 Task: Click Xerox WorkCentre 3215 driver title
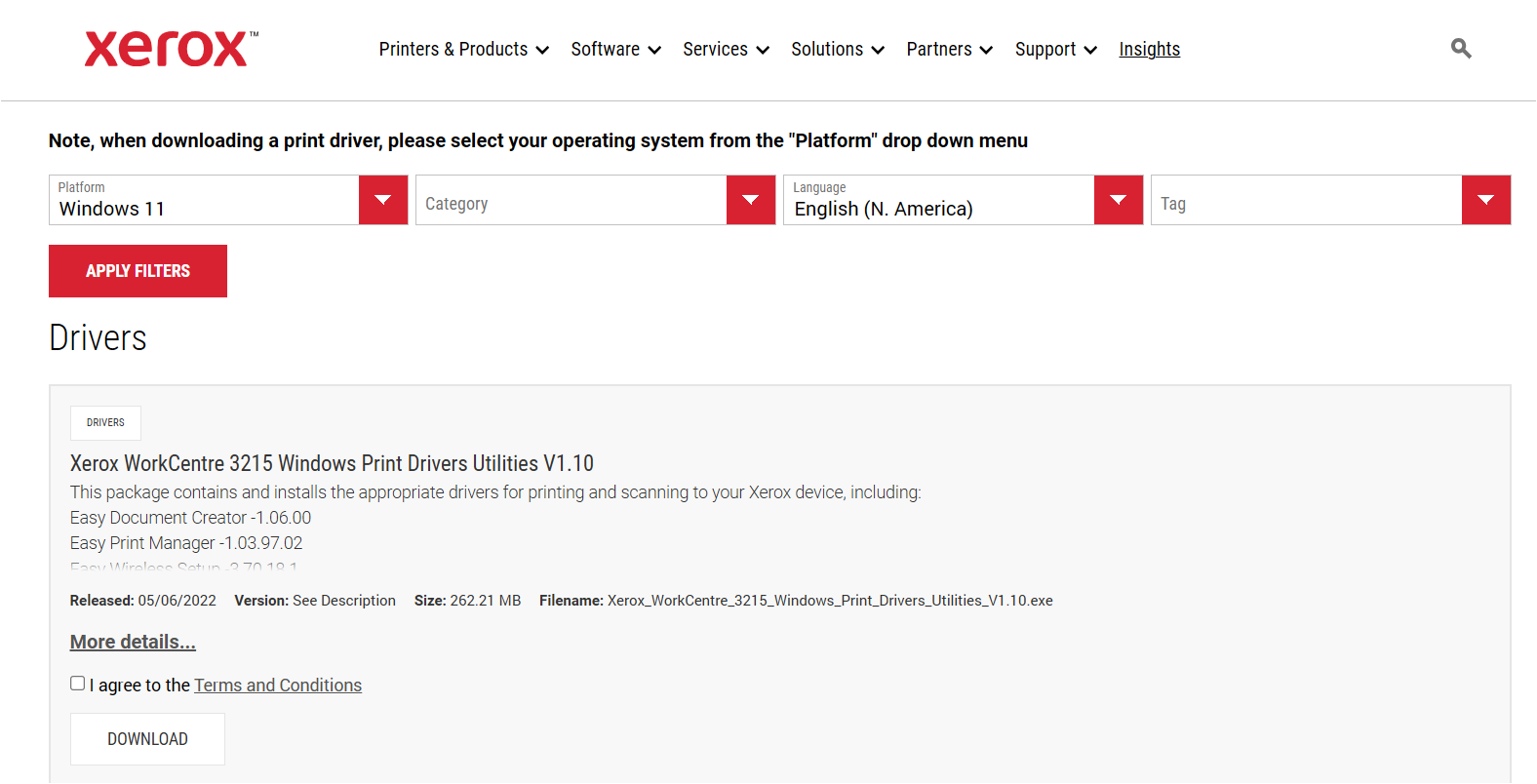332,463
